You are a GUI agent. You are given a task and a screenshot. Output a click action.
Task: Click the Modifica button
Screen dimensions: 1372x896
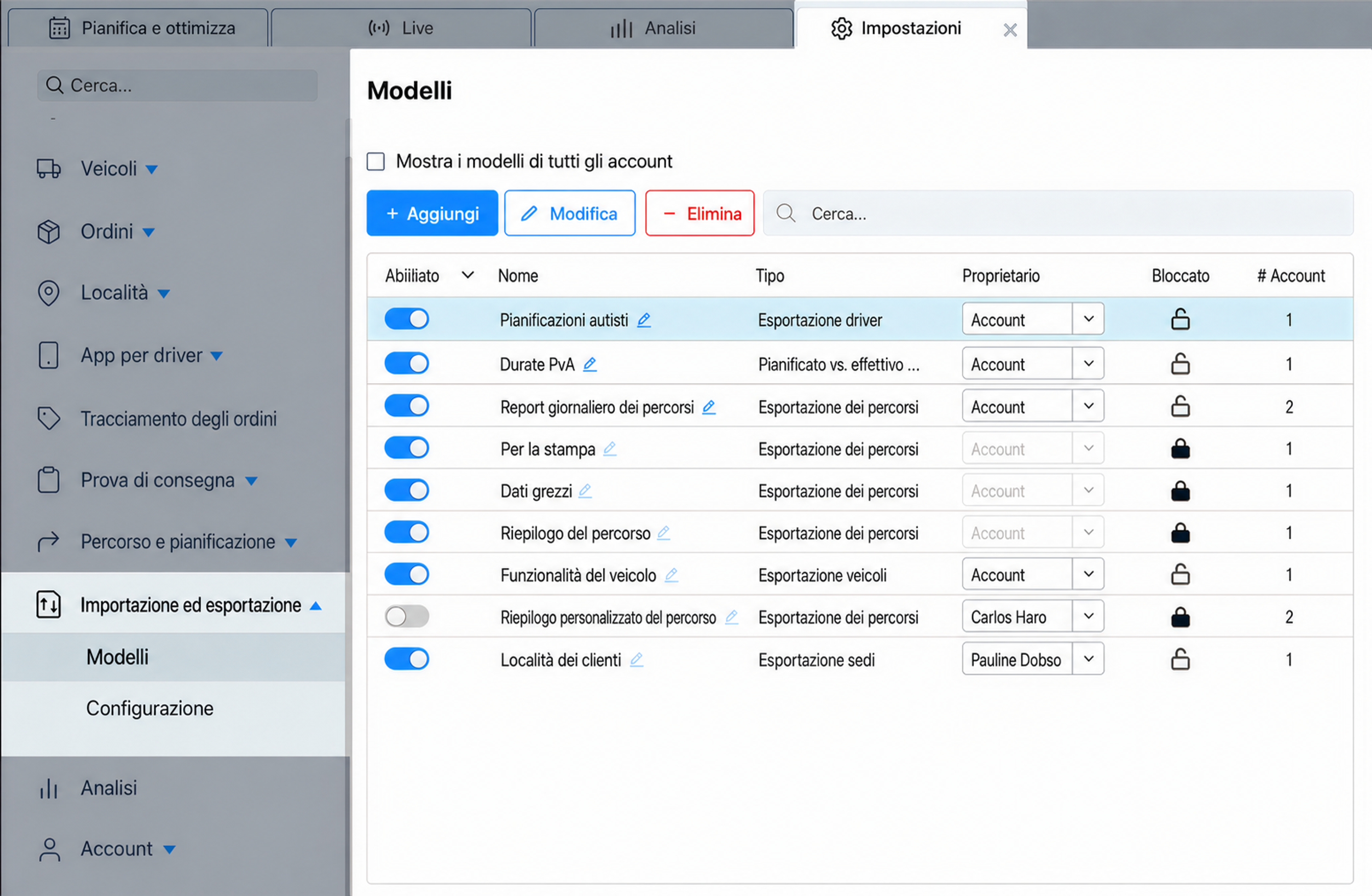pos(569,214)
